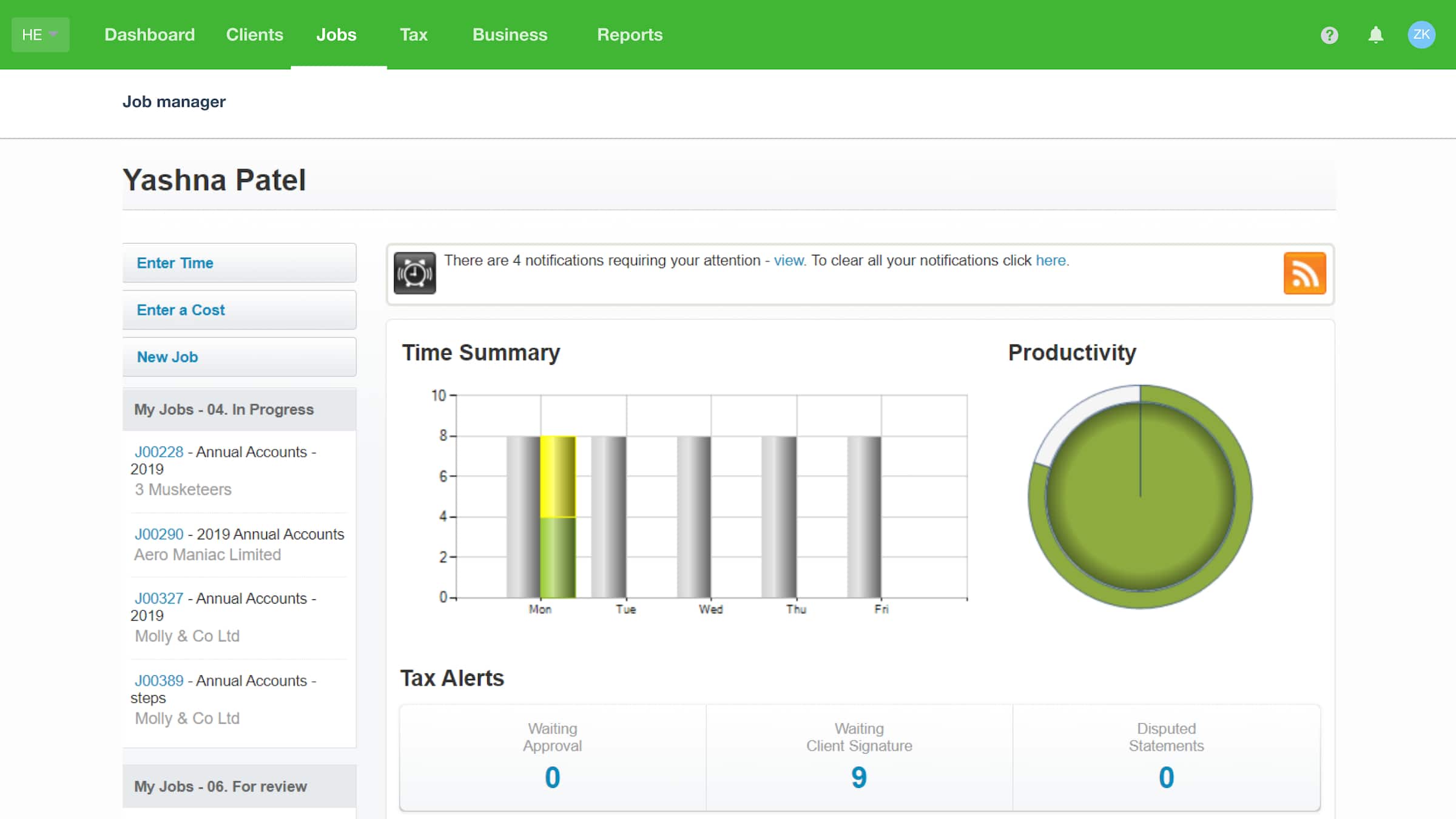Screen dimensions: 1456x819
Task: Click the Waiting Client Signature count 9
Action: 858,777
